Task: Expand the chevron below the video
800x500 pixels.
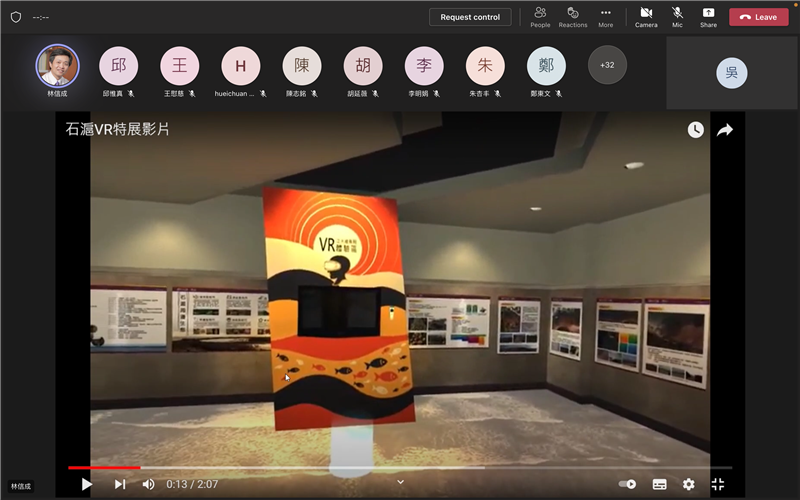Action: [401, 482]
